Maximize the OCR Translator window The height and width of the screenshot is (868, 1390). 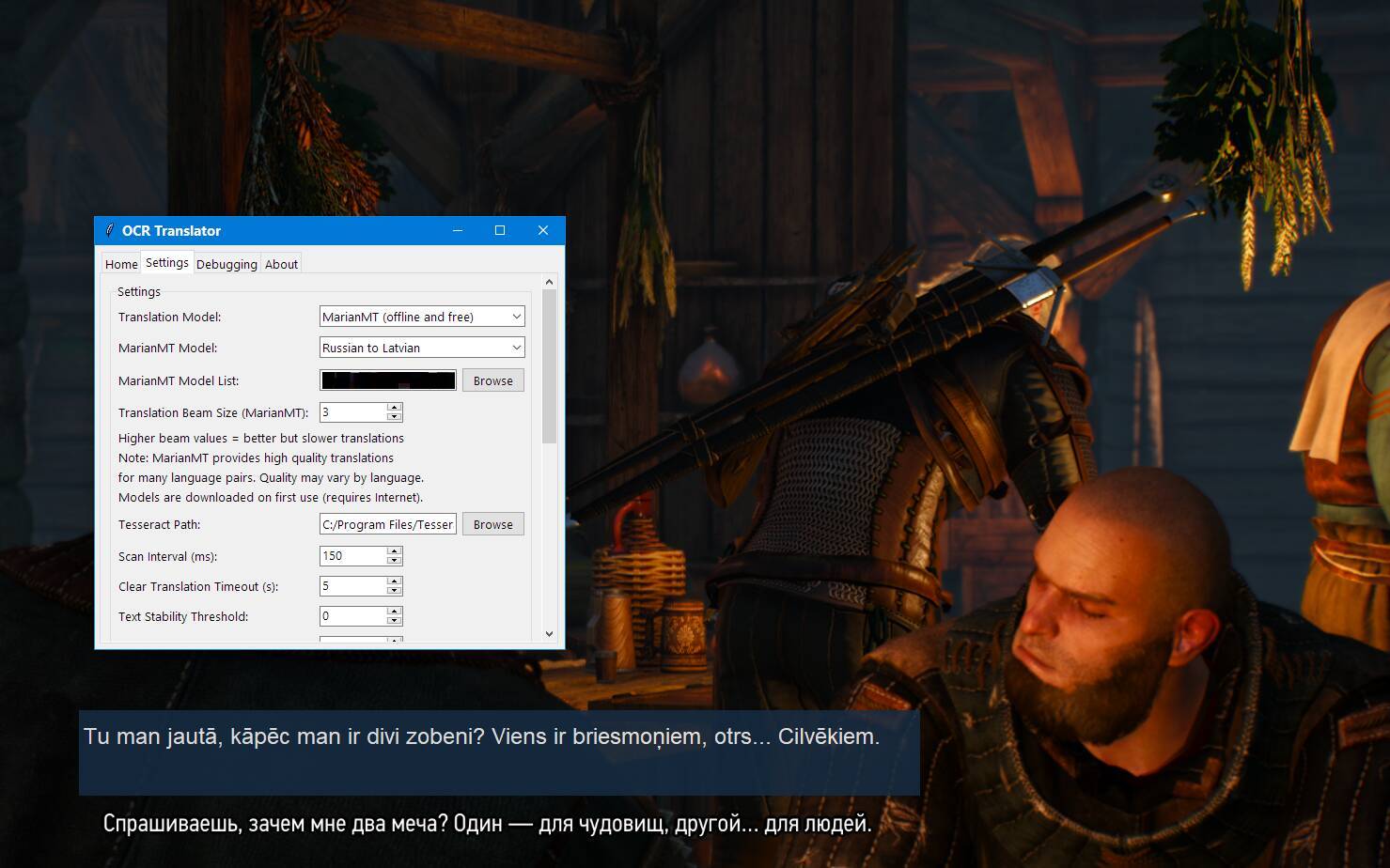click(x=500, y=230)
